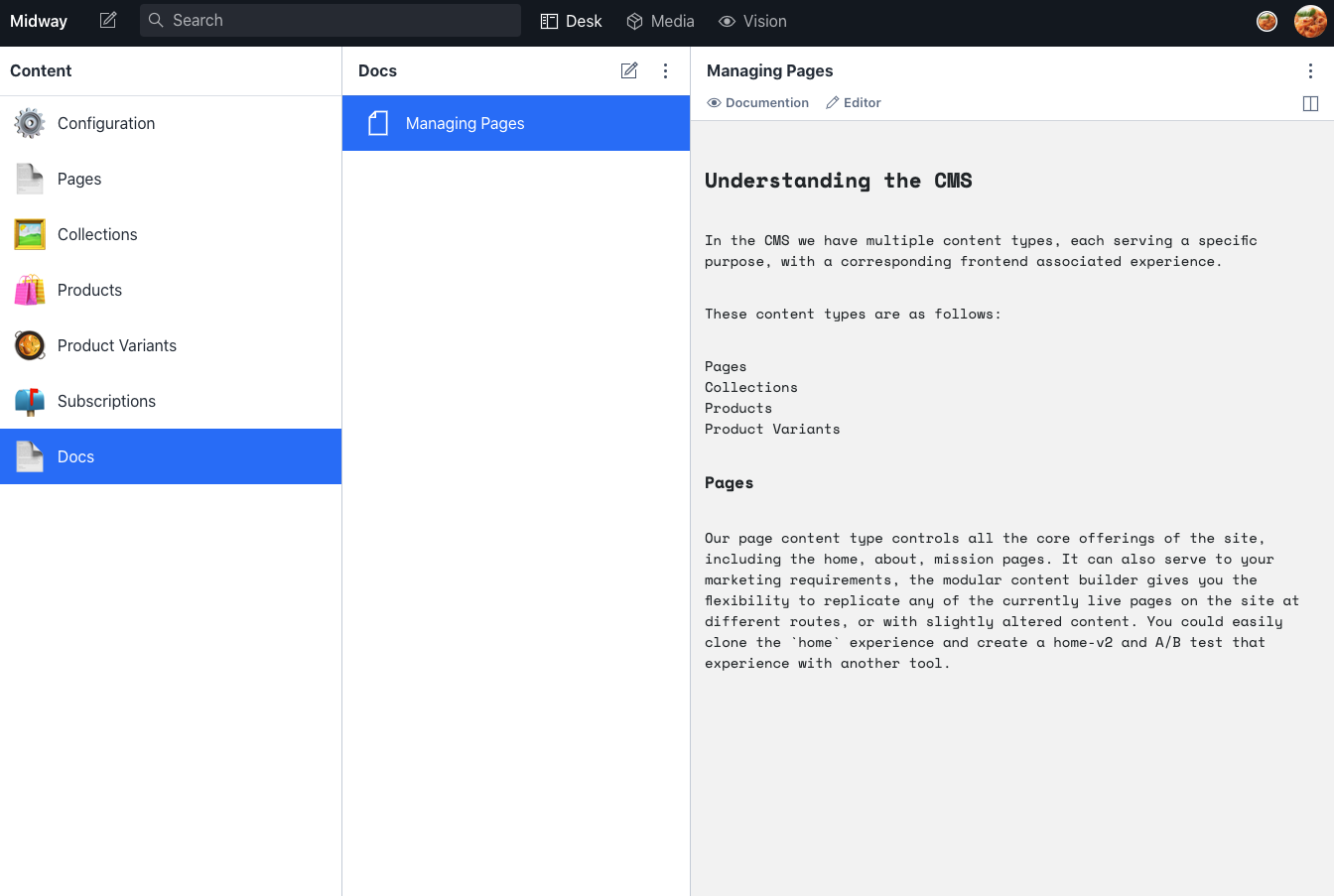The width and height of the screenshot is (1334, 896).
Task: Select the Managing Pages document
Action: 465,123
